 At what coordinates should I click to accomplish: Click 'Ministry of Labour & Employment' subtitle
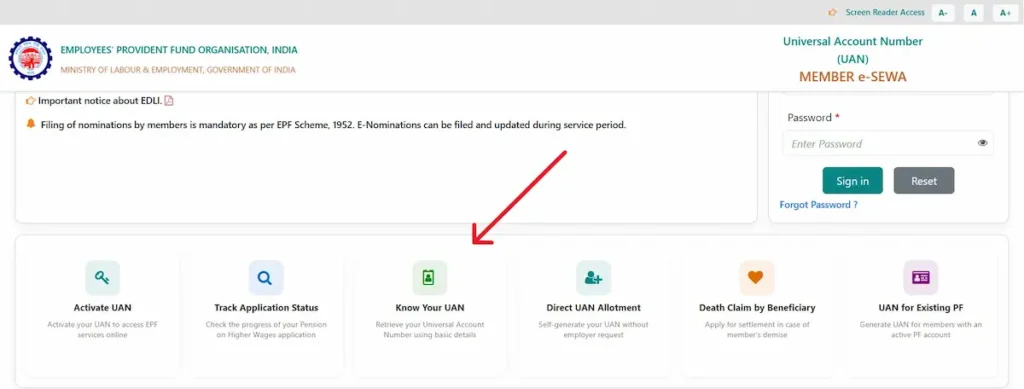pyautogui.click(x=178, y=70)
